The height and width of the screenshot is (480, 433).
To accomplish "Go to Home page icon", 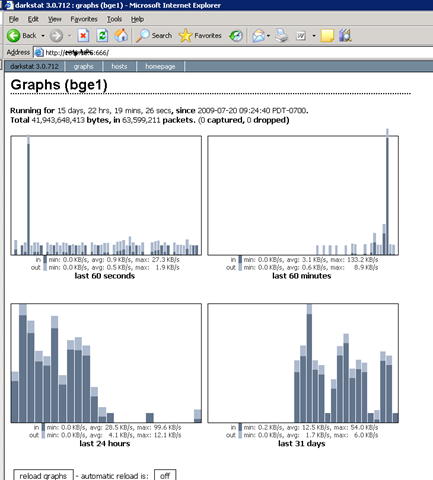I will tap(121, 35).
